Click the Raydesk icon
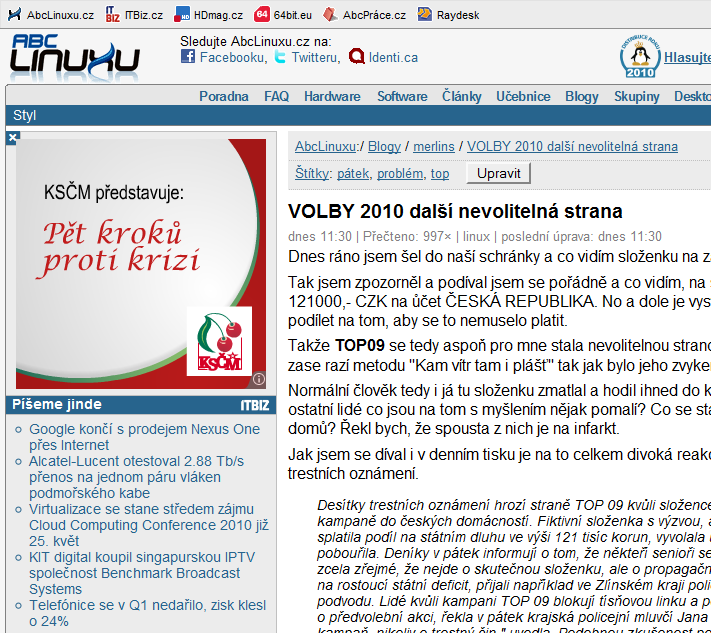Image resolution: width=711 pixels, height=633 pixels. click(424, 14)
